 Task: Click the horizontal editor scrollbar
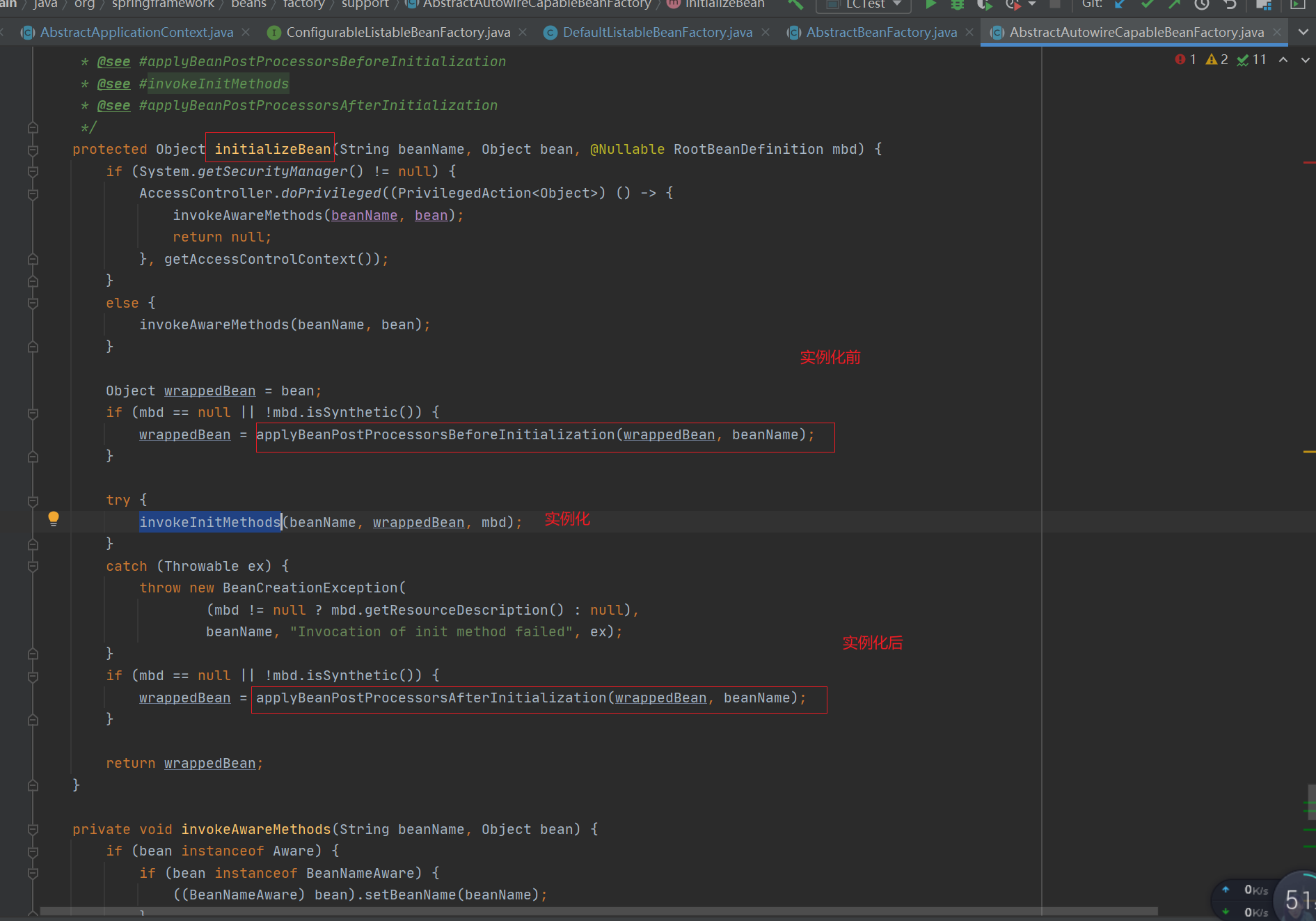tap(598, 911)
